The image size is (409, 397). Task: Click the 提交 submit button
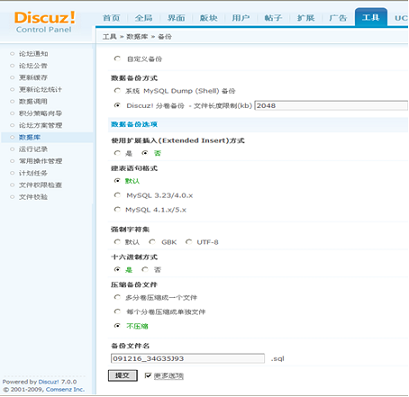[123, 376]
